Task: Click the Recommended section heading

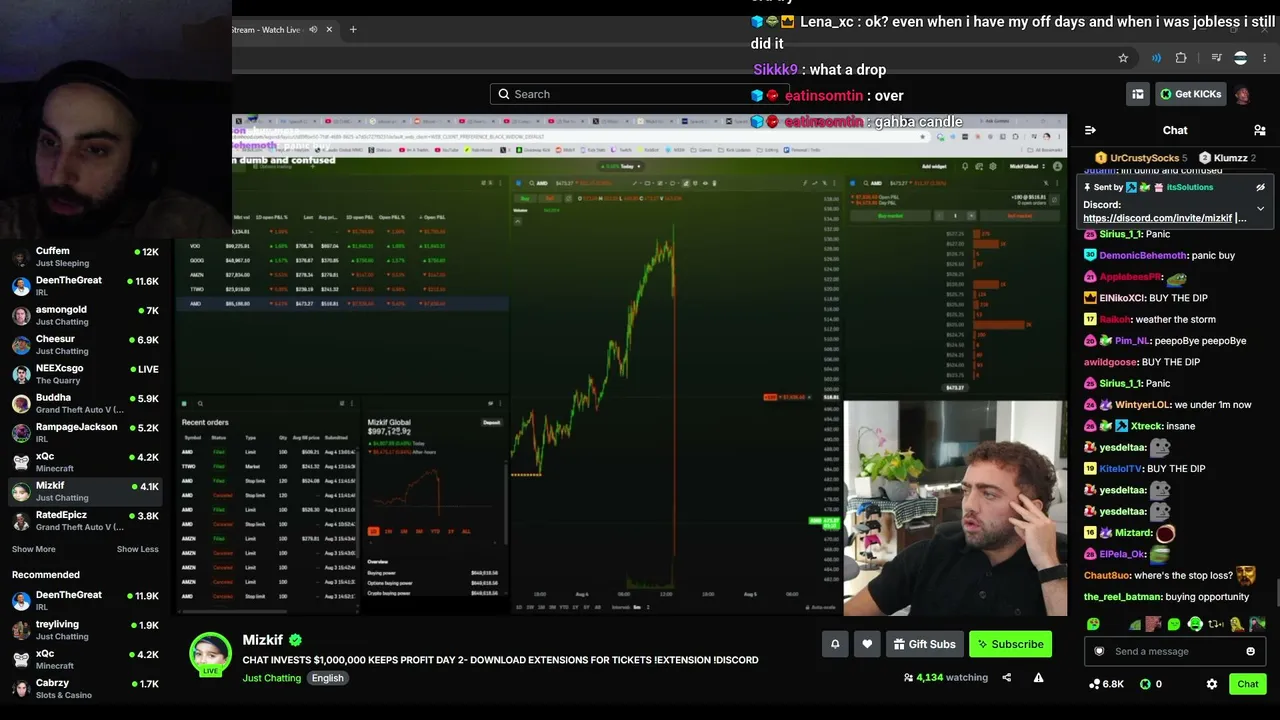Action: click(45, 575)
